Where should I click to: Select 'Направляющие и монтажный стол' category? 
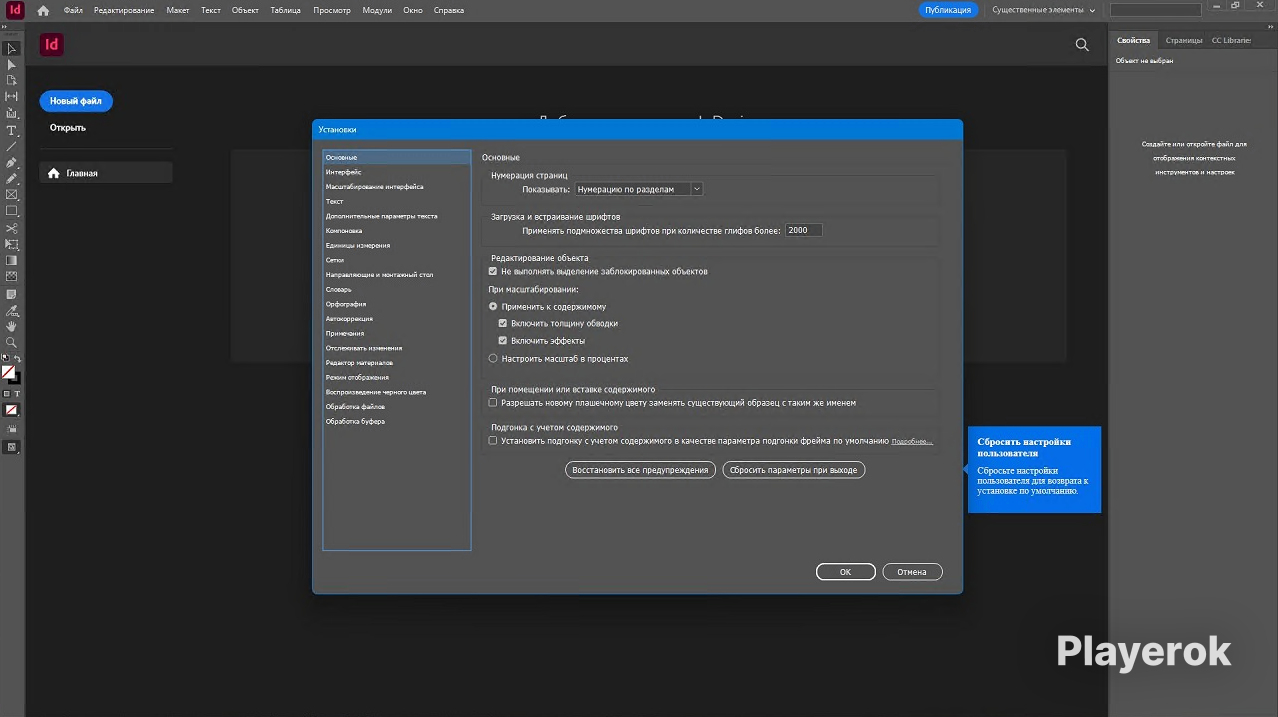(x=396, y=274)
